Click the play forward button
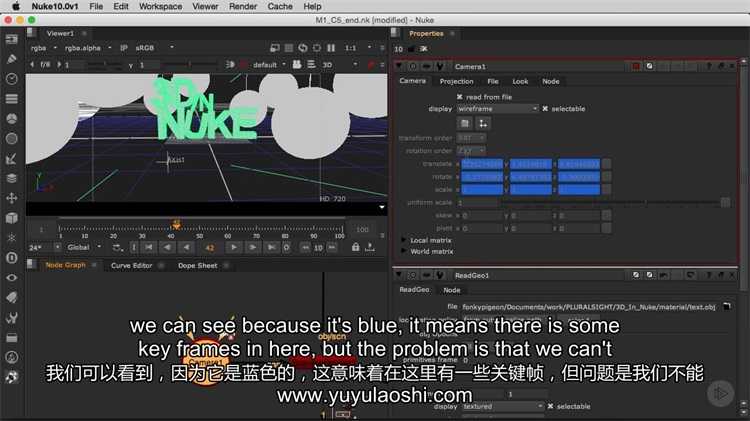 tap(233, 247)
